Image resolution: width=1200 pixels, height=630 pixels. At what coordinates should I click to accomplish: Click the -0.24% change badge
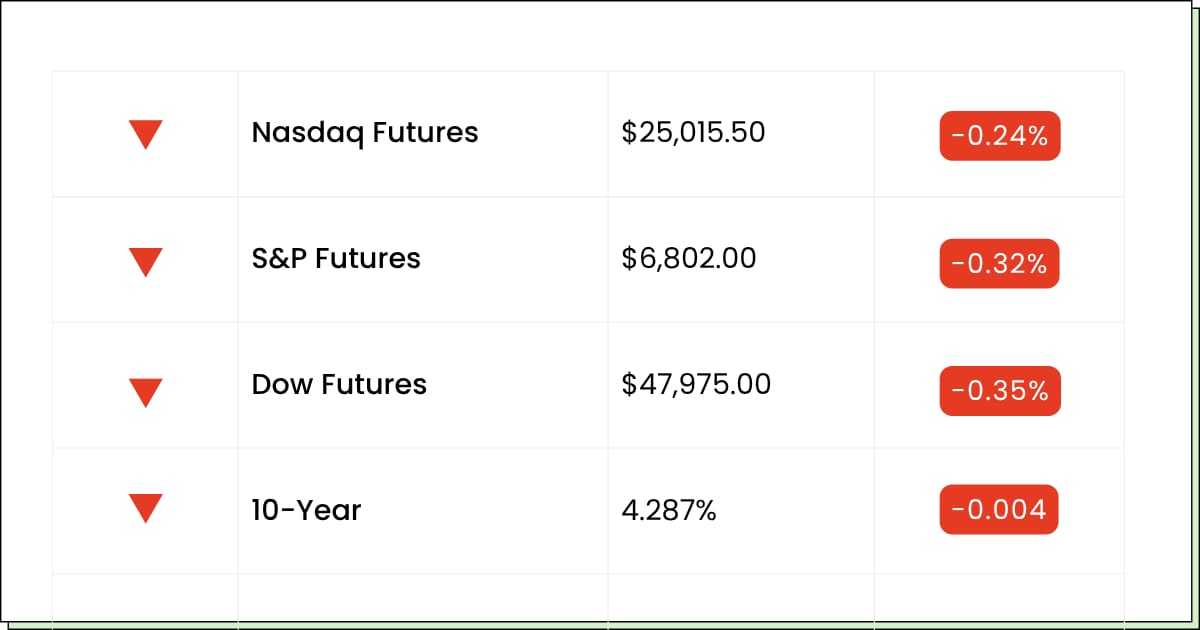(x=999, y=136)
